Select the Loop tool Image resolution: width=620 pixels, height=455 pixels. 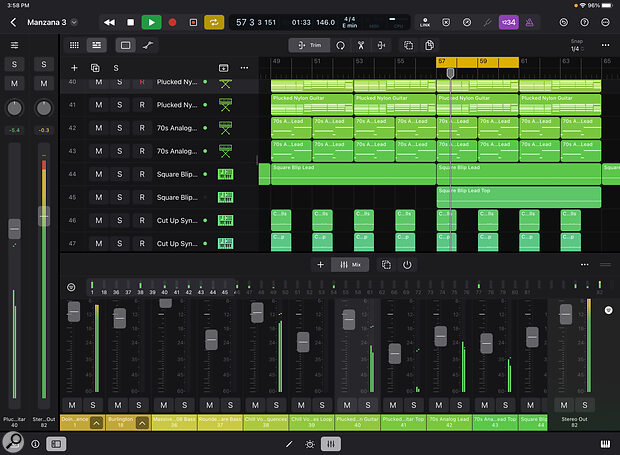(x=340, y=45)
